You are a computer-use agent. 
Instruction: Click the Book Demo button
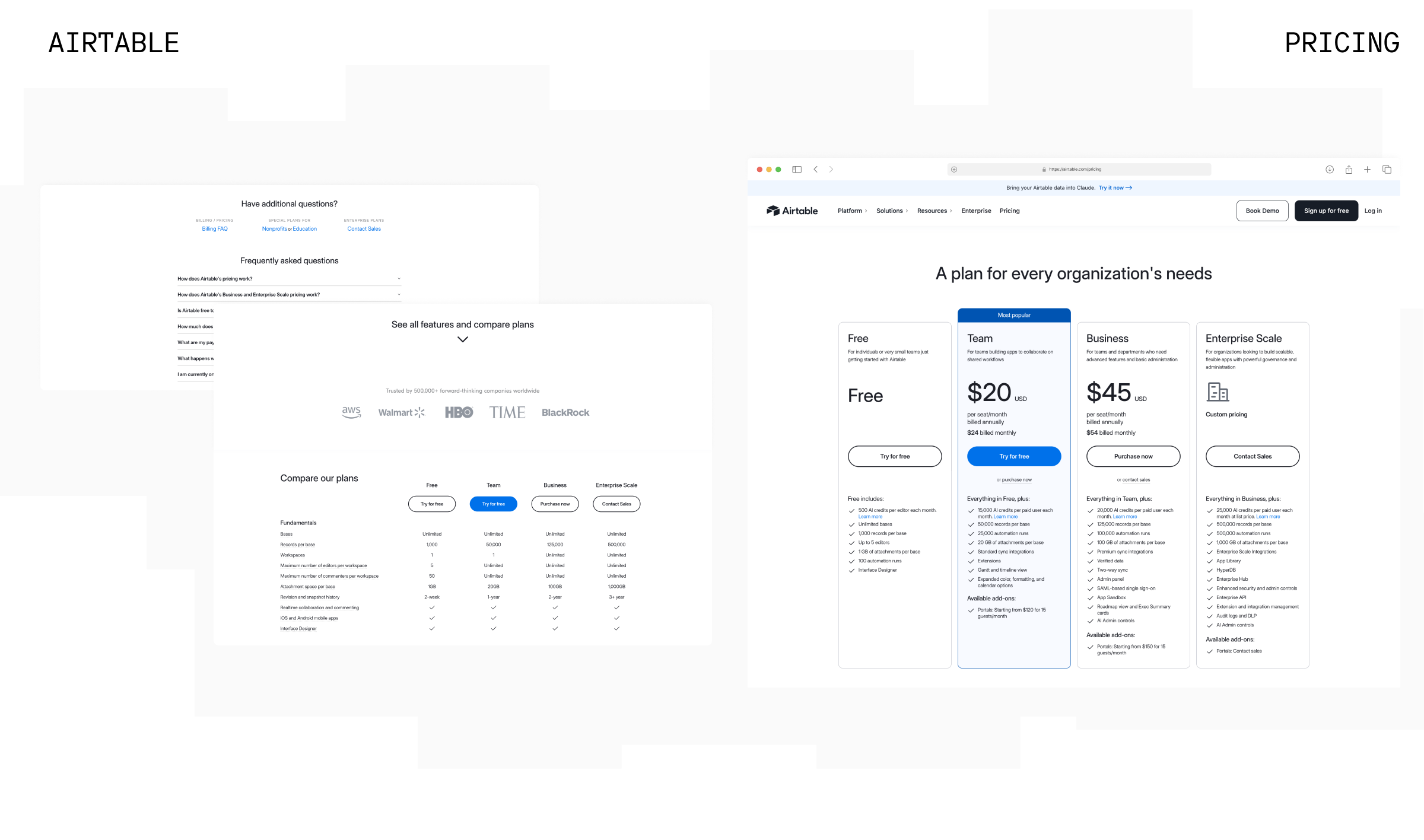pos(1262,211)
